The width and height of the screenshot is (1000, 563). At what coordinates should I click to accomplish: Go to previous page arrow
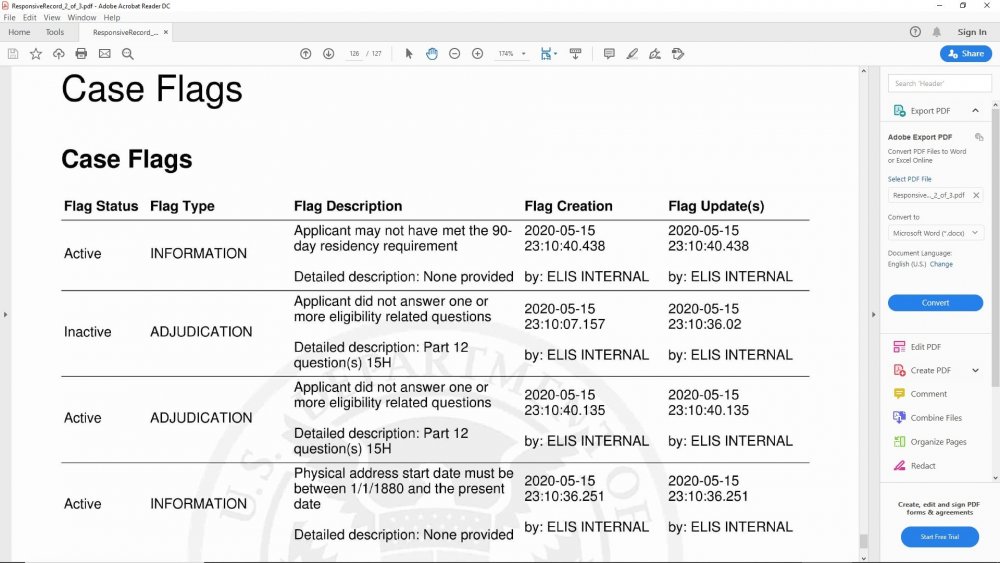click(305, 54)
